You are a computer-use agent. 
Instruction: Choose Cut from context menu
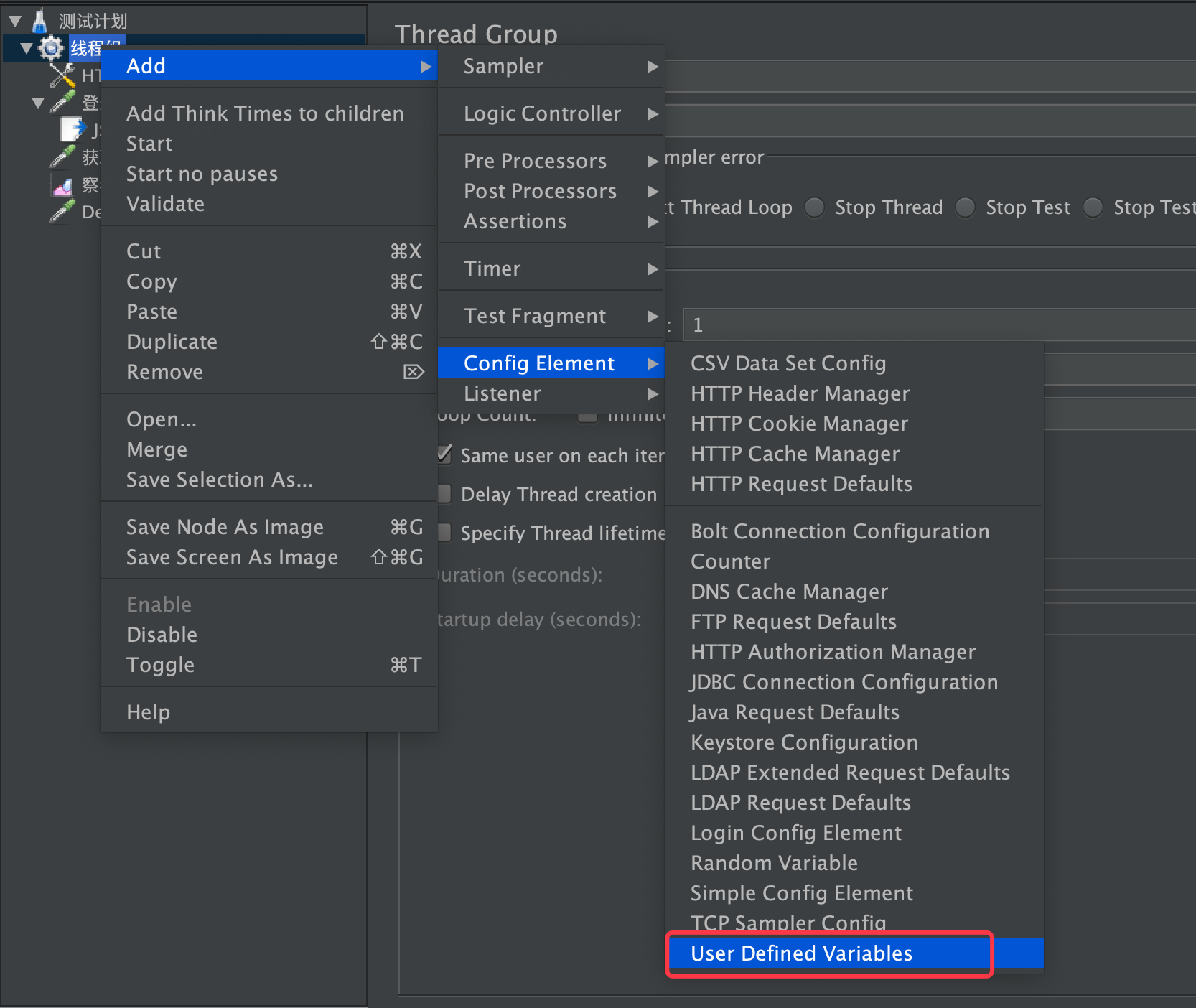(269, 251)
